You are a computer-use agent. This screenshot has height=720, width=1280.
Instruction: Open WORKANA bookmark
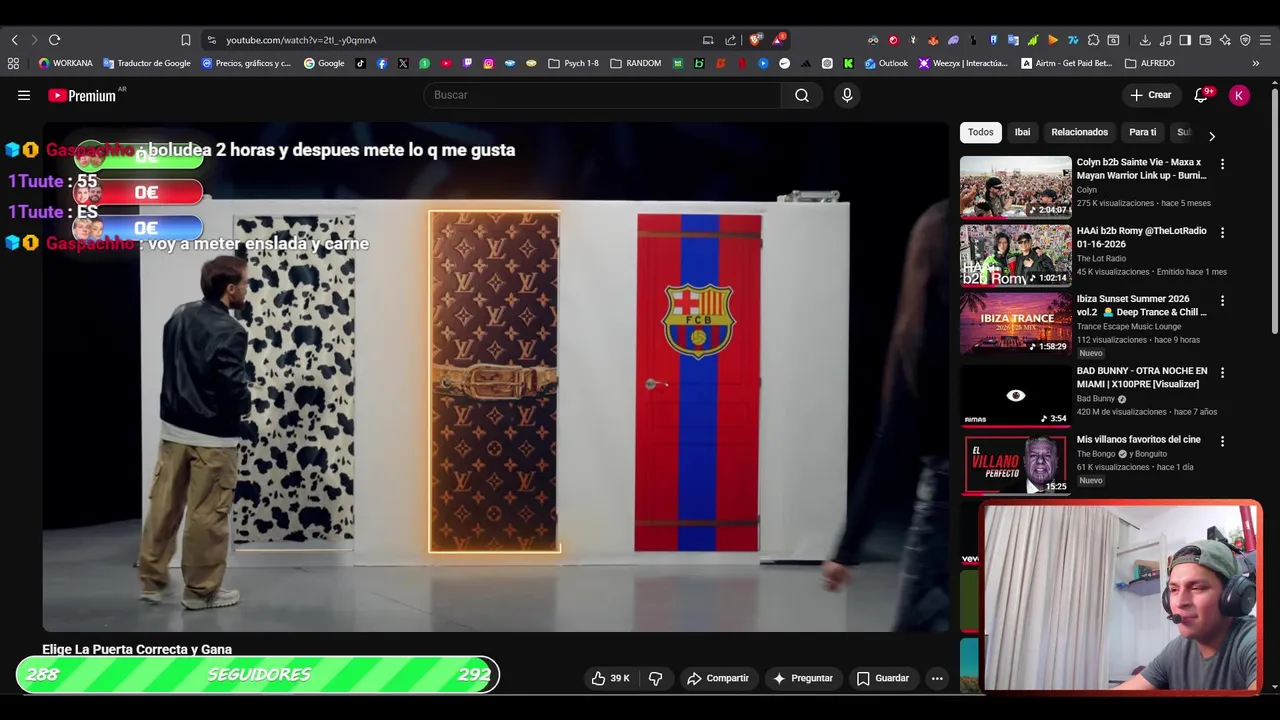point(66,63)
